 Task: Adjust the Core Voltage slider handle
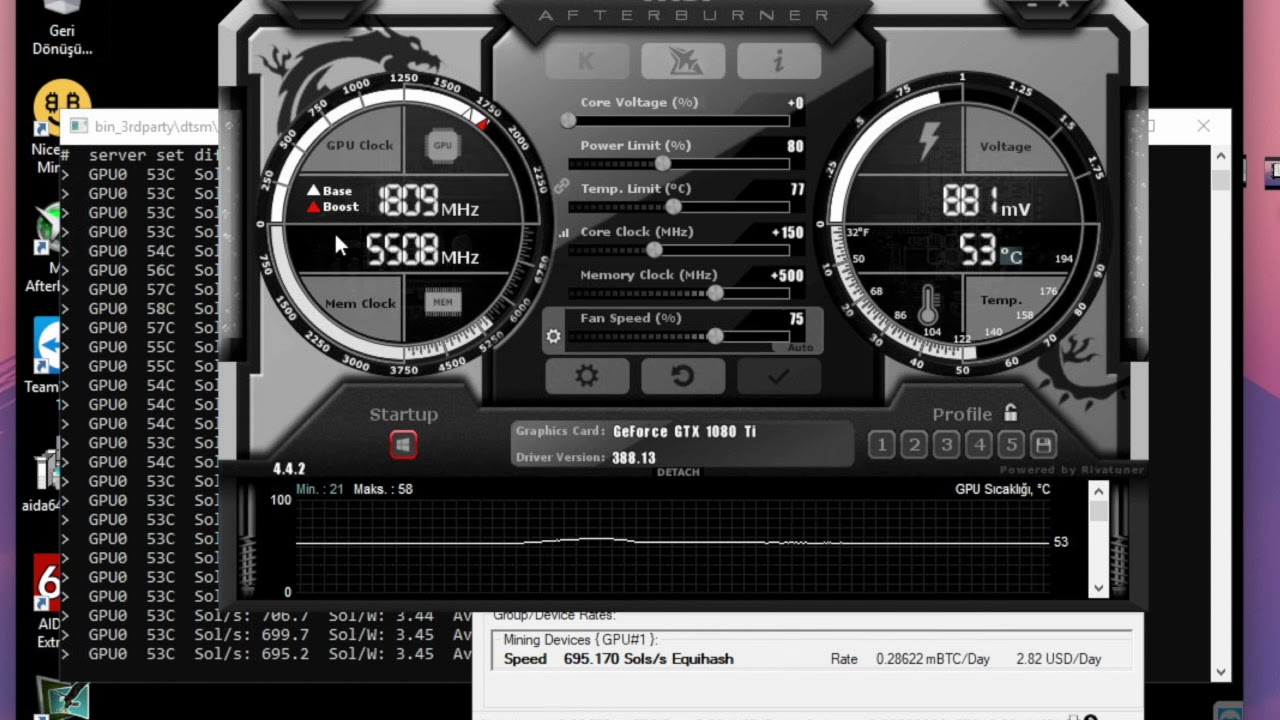[x=568, y=120]
